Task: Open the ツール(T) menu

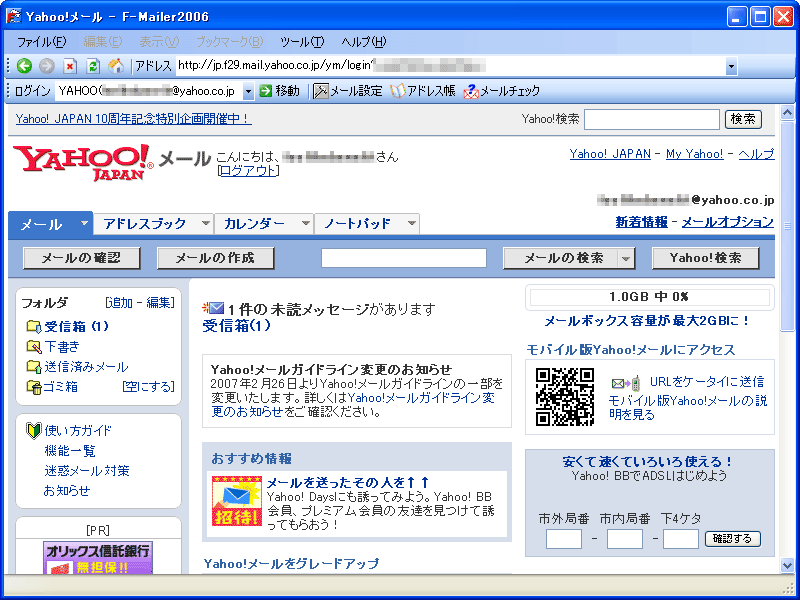Action: (302, 42)
